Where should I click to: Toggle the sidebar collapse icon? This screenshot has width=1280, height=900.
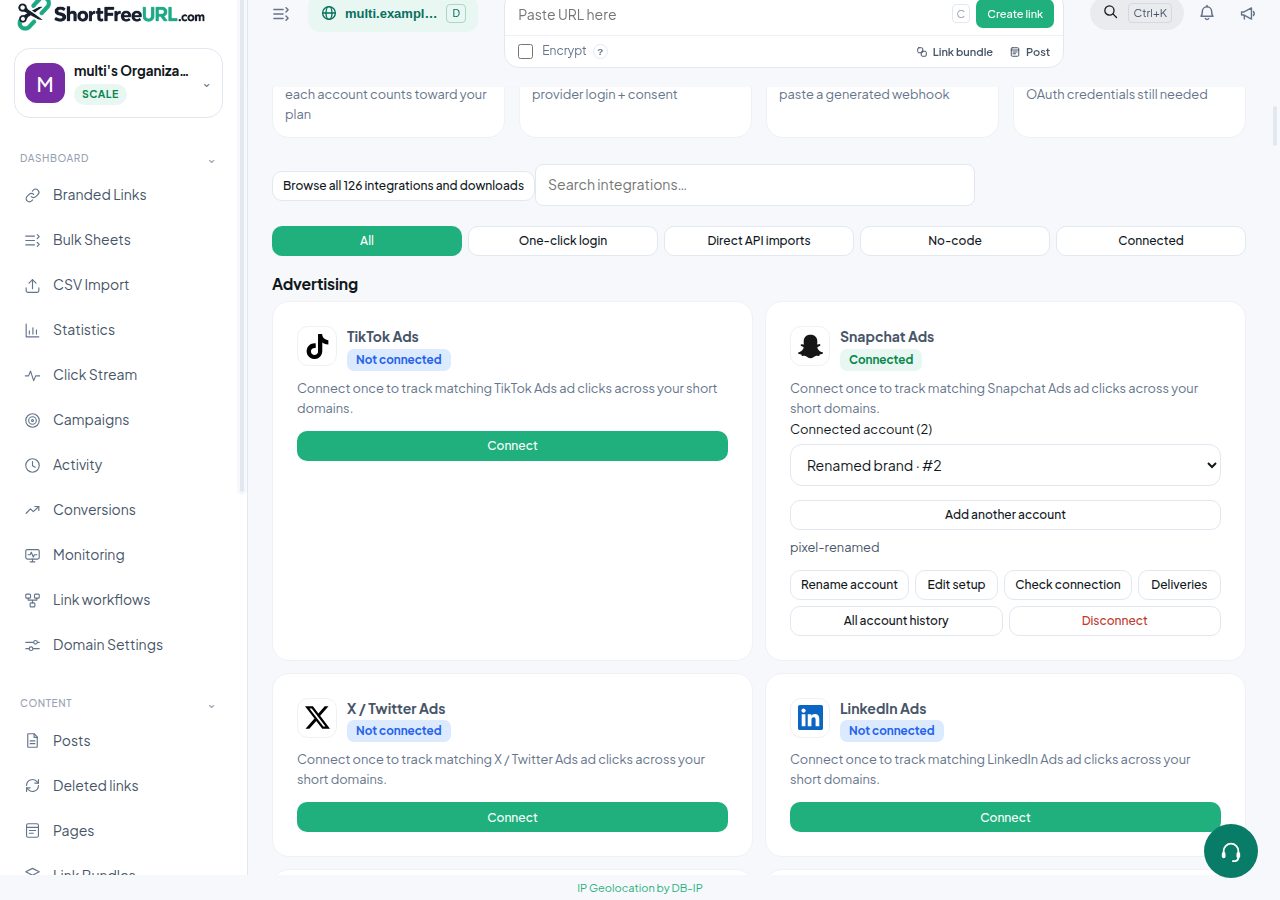click(281, 14)
